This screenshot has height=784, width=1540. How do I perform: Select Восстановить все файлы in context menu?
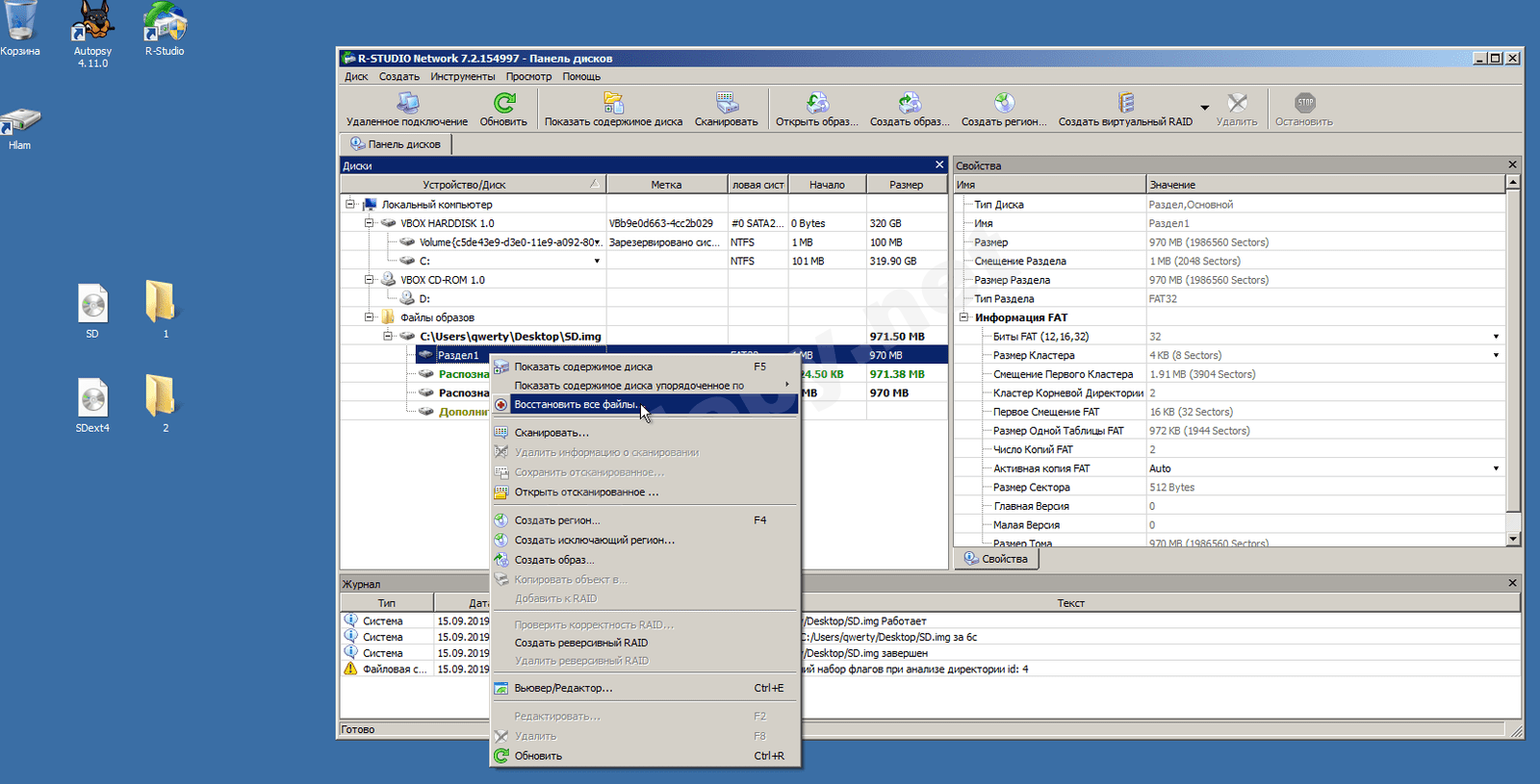click(576, 405)
